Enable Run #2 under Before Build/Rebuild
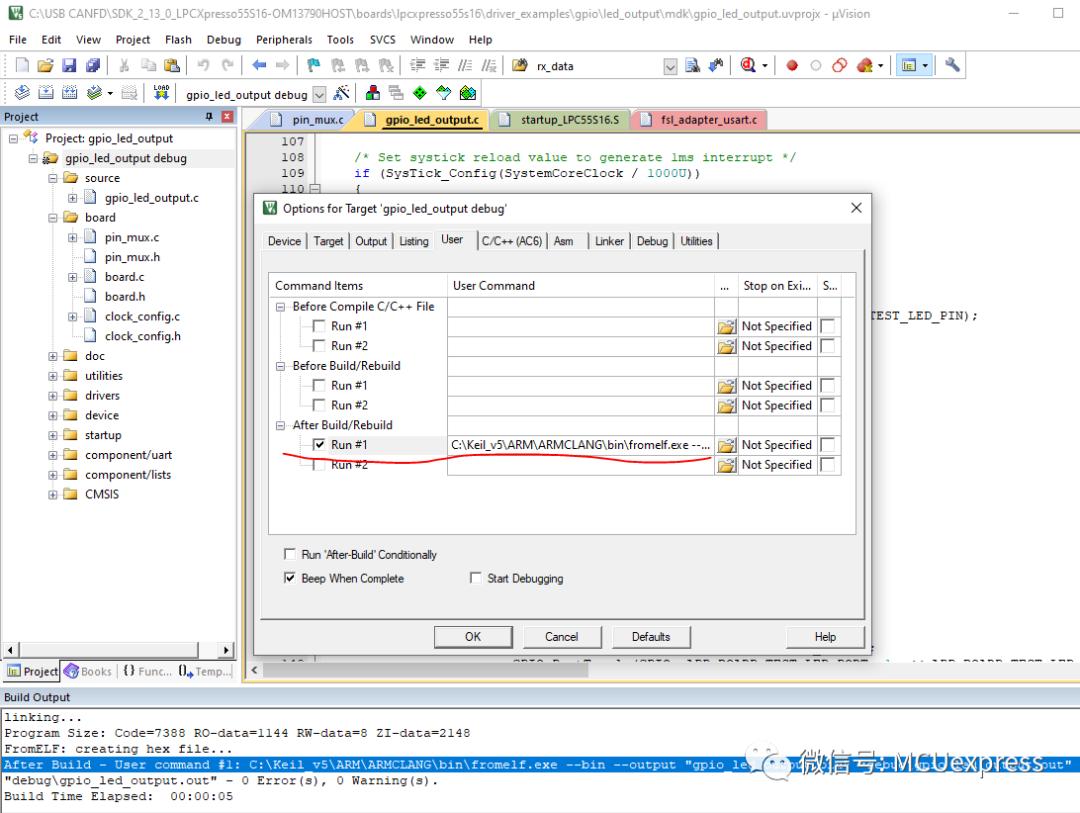The height and width of the screenshot is (813, 1080). pyautogui.click(x=319, y=404)
